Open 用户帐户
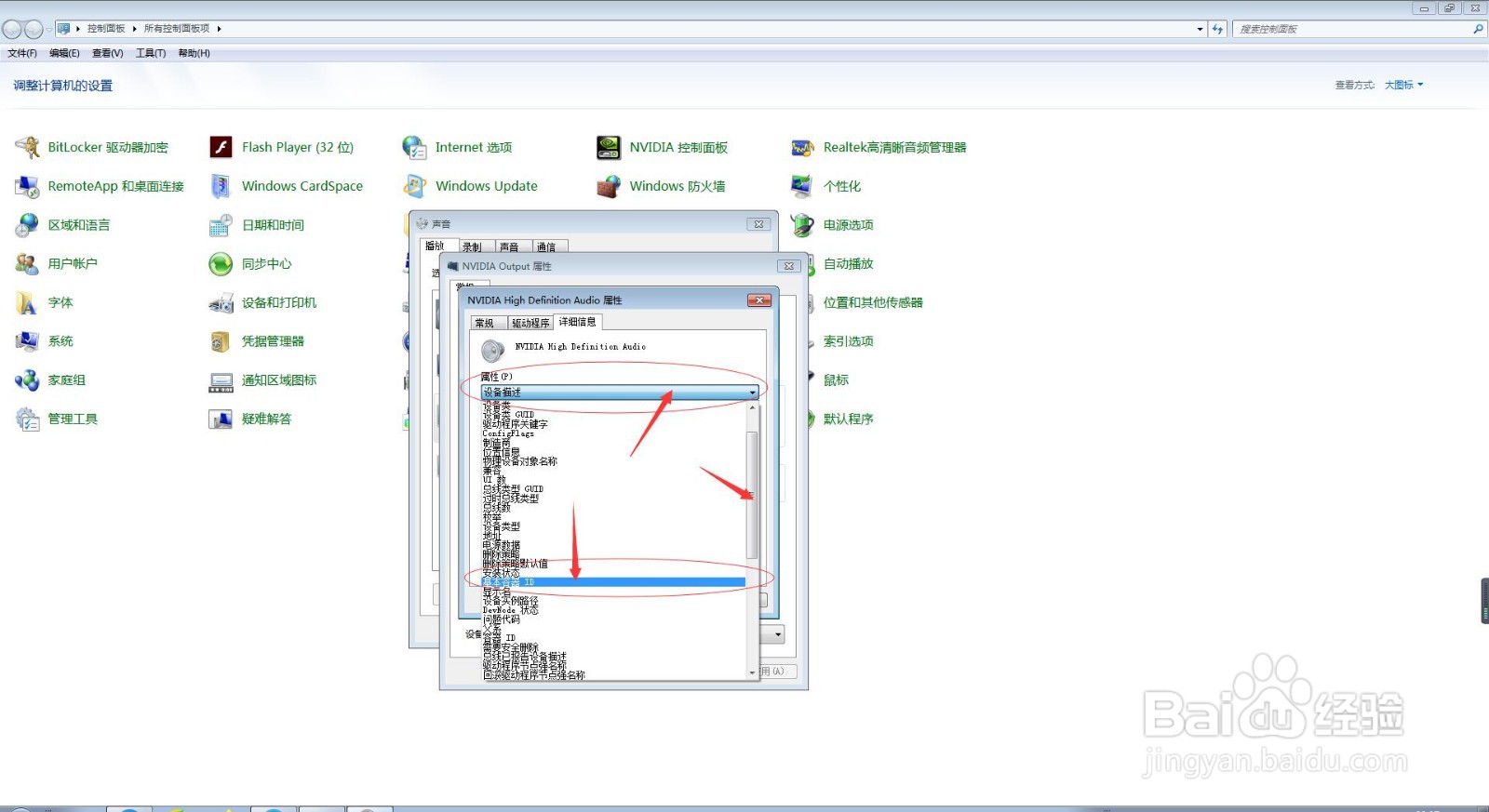1489x812 pixels. [56, 264]
